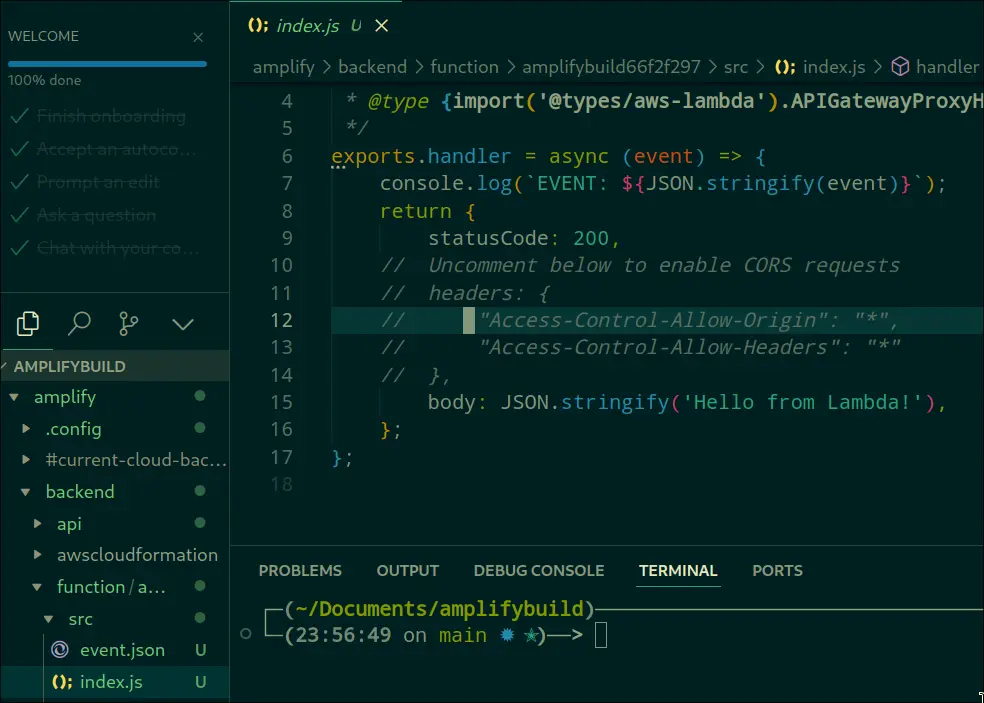Toggle the Finish onboarding checkmark
Image resolution: width=984 pixels, height=703 pixels.
(x=18, y=117)
